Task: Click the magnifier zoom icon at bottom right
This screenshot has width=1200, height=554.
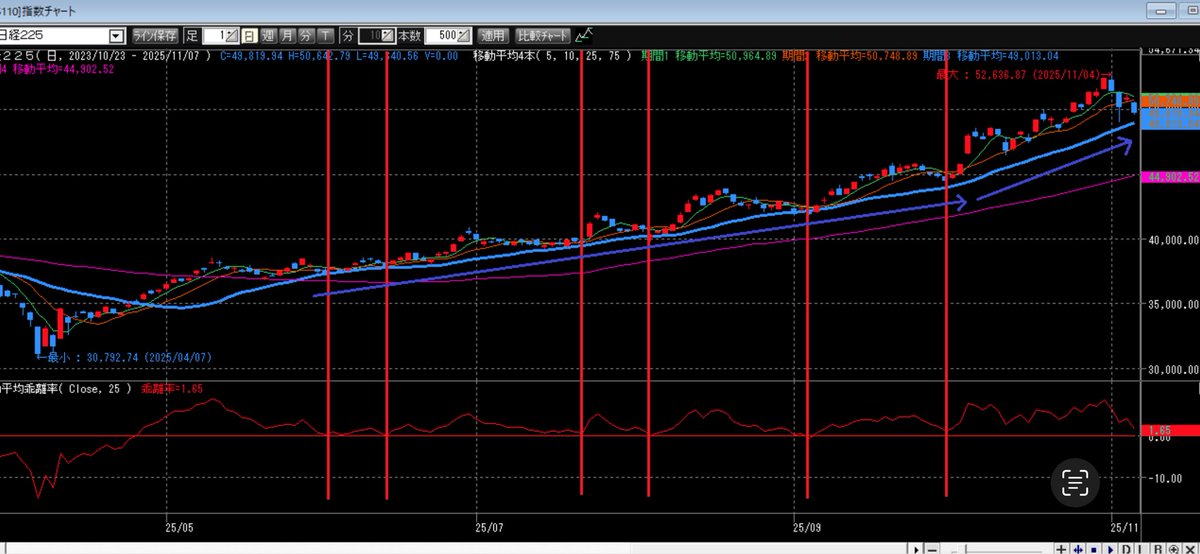Action: point(1173,548)
